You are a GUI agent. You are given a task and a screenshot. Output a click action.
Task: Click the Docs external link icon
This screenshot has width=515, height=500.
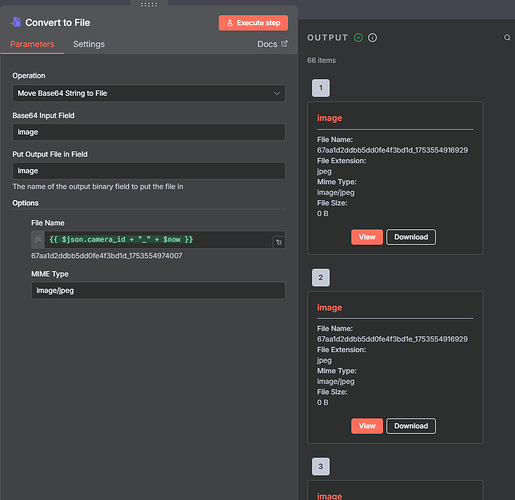284,44
